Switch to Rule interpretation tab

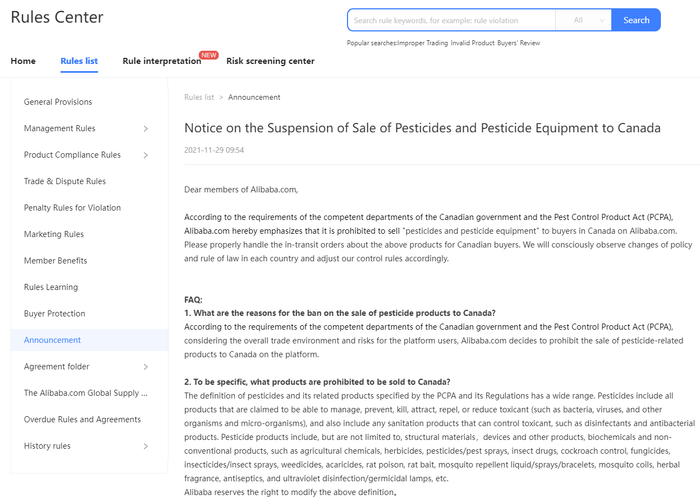click(161, 61)
